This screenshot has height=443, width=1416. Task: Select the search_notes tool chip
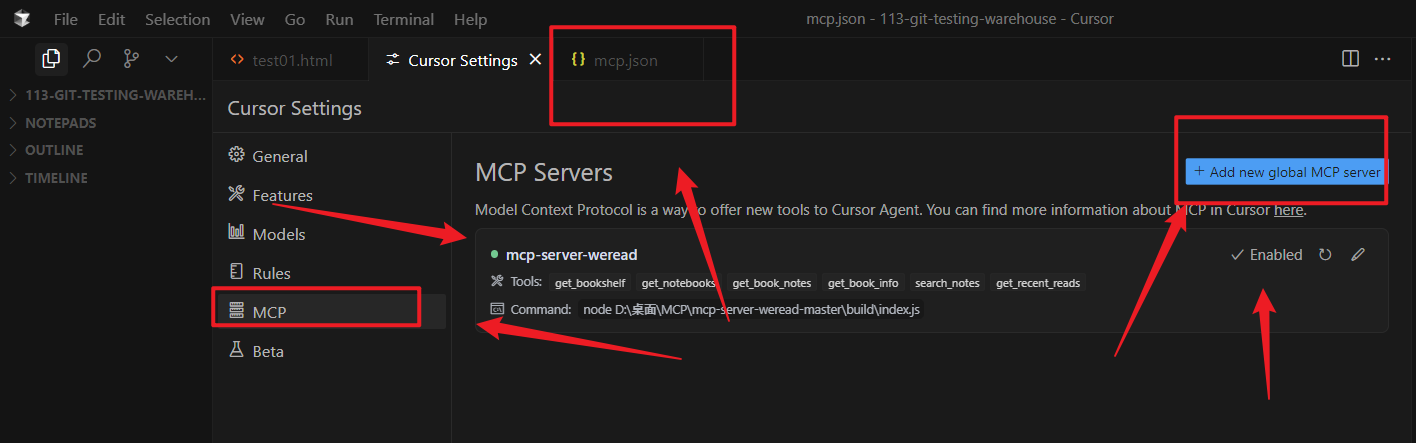(x=947, y=283)
